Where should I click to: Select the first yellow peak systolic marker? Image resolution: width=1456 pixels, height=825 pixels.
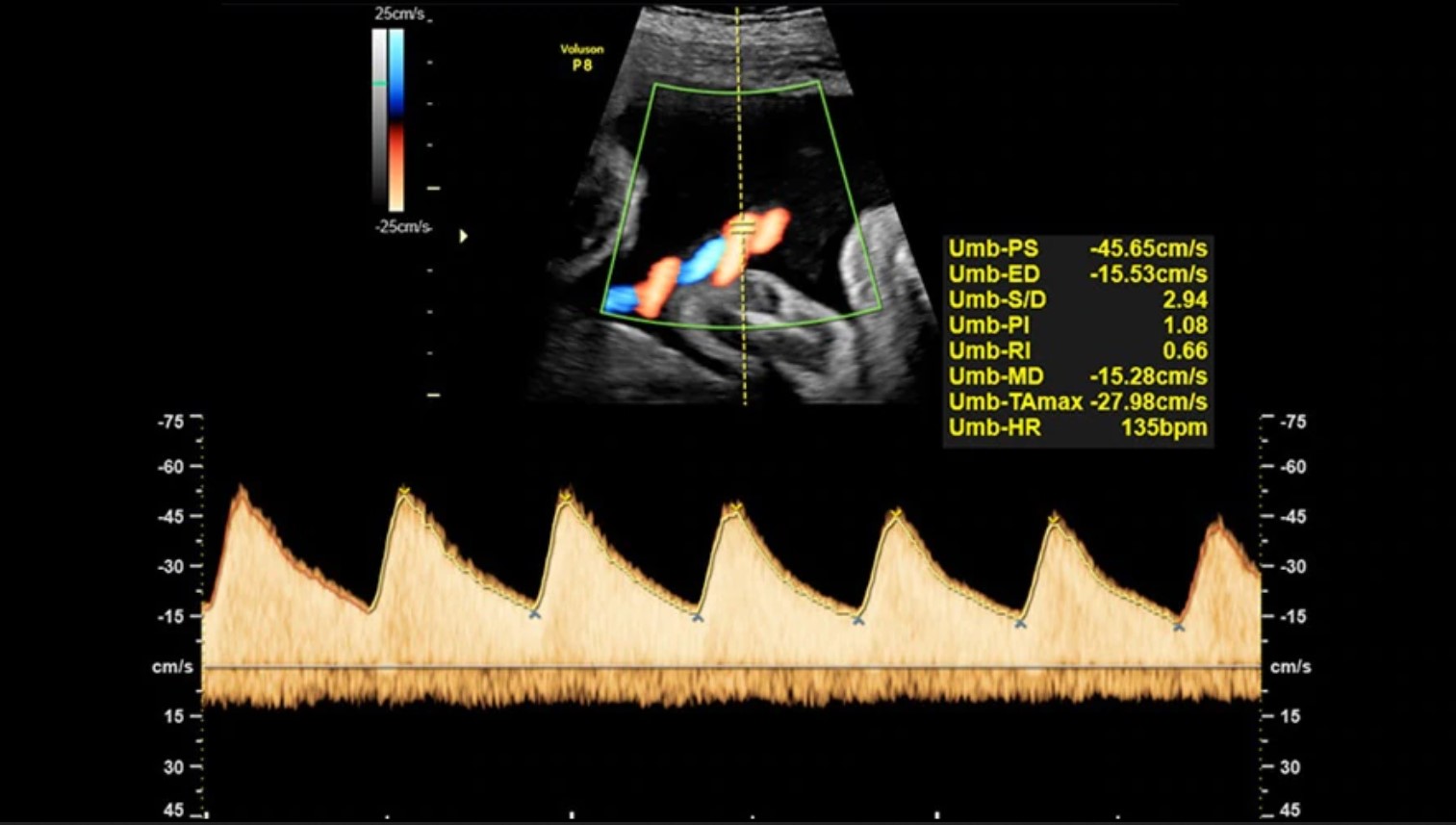(x=404, y=492)
